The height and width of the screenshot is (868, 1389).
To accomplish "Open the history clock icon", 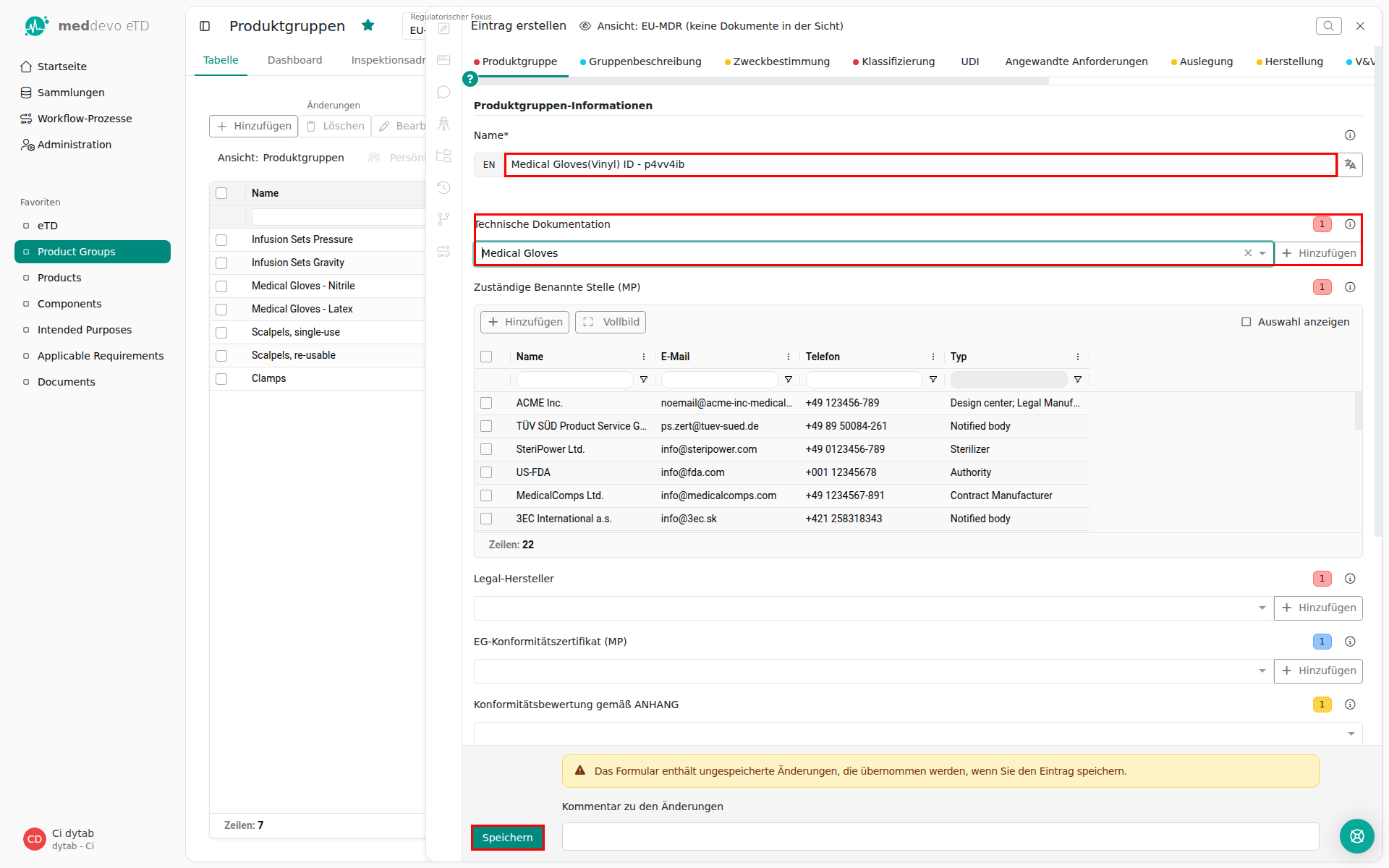I will (443, 187).
